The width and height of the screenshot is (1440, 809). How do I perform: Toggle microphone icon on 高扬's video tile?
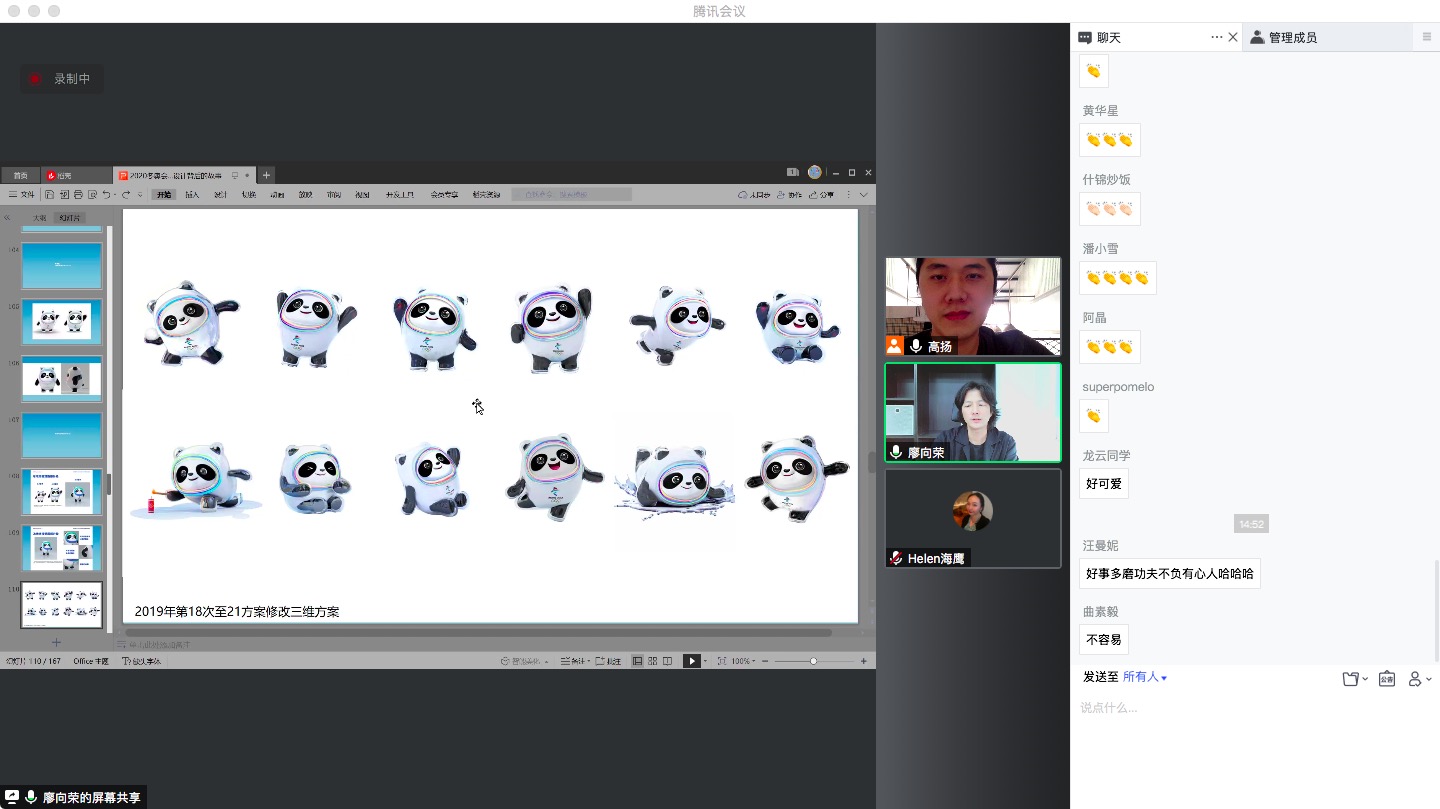pyautogui.click(x=916, y=346)
